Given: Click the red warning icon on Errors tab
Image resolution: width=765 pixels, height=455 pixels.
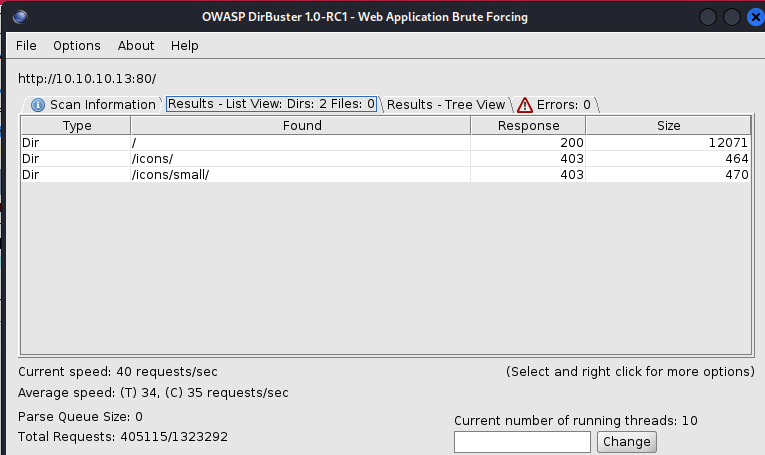Looking at the screenshot, I should (x=525, y=105).
